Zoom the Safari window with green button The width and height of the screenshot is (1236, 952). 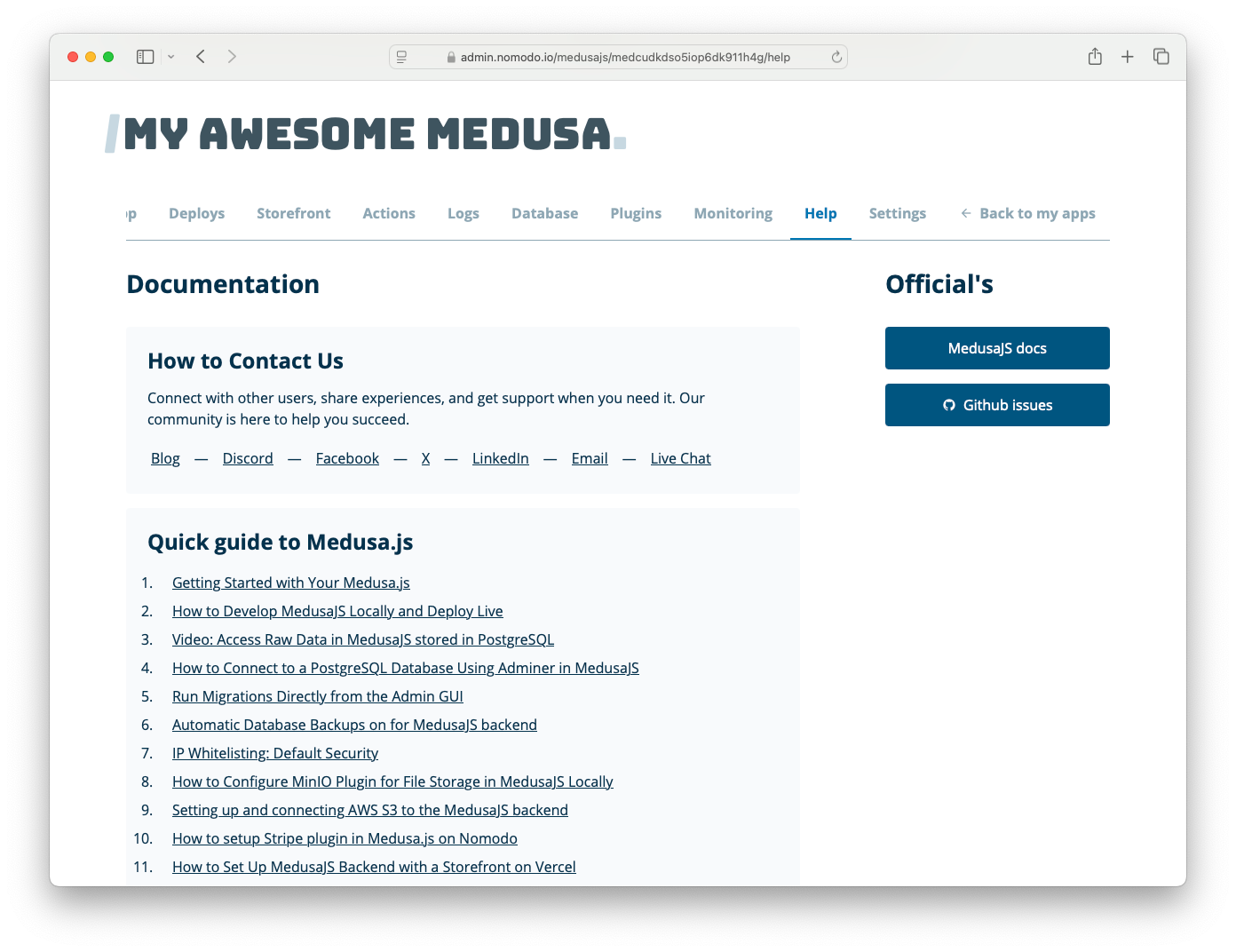(108, 57)
